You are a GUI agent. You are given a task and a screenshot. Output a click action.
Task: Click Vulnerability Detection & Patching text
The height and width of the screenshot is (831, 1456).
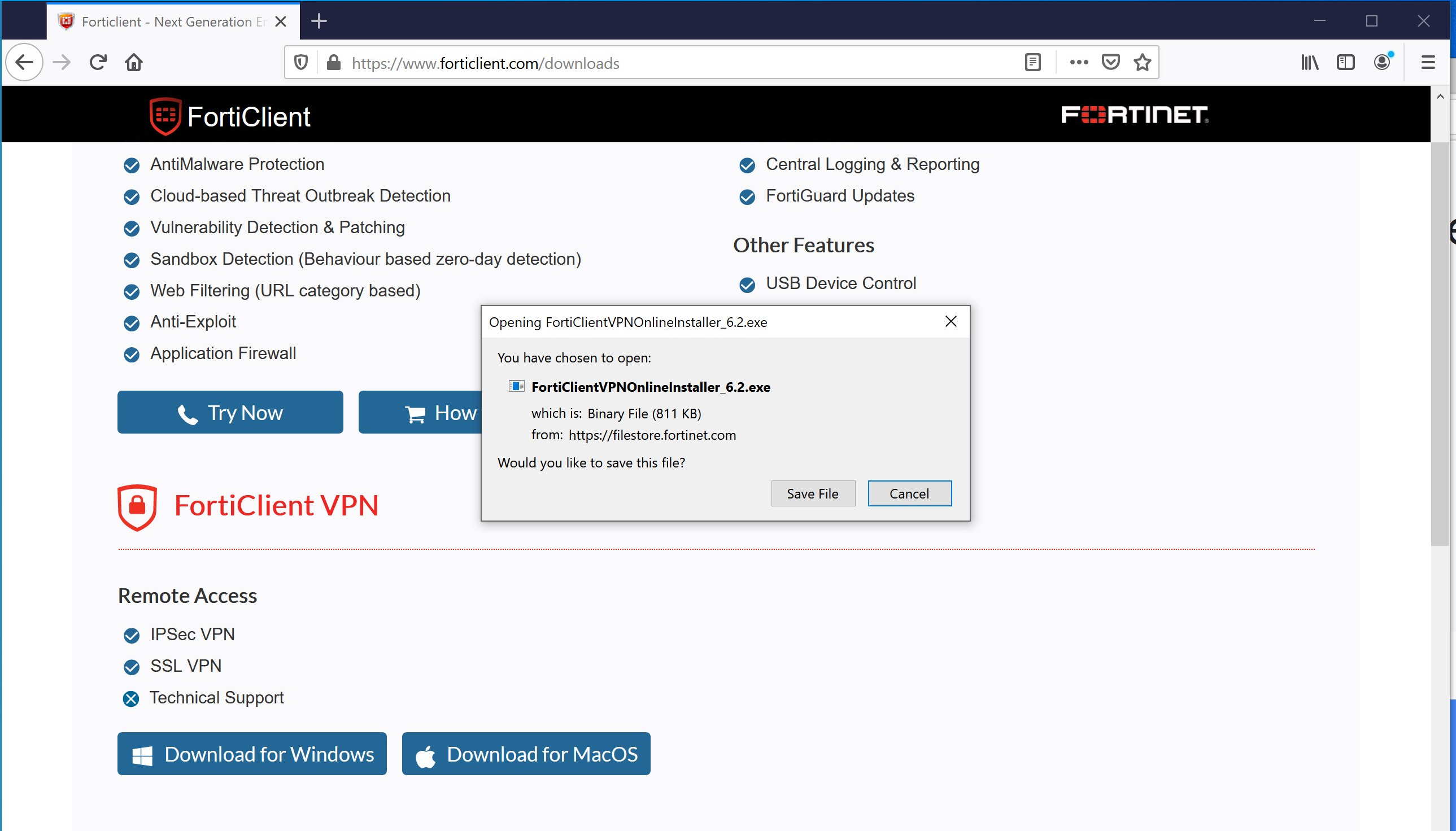pos(277,227)
